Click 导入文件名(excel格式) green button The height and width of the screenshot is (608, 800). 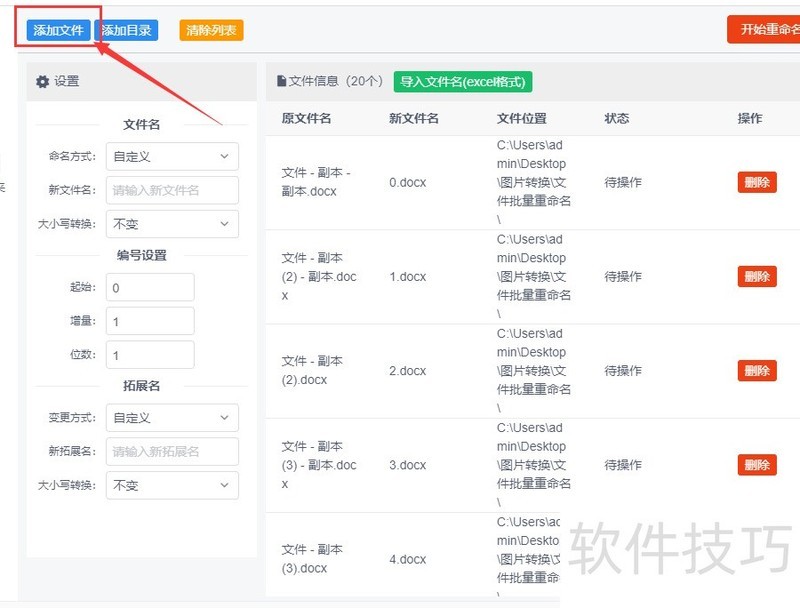(461, 81)
